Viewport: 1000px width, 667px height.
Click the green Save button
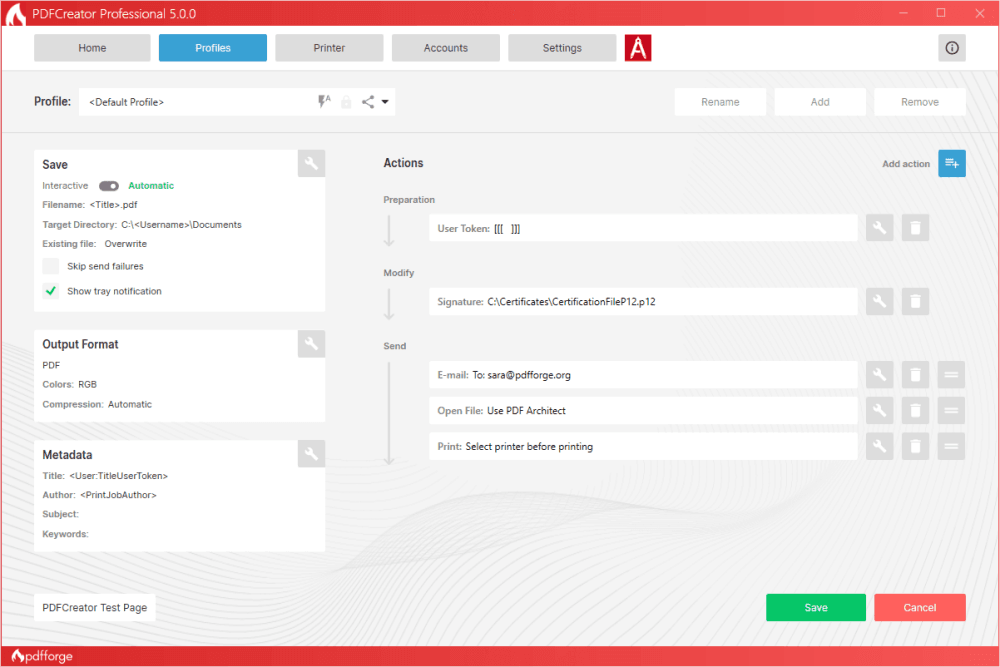pyautogui.click(x=815, y=607)
